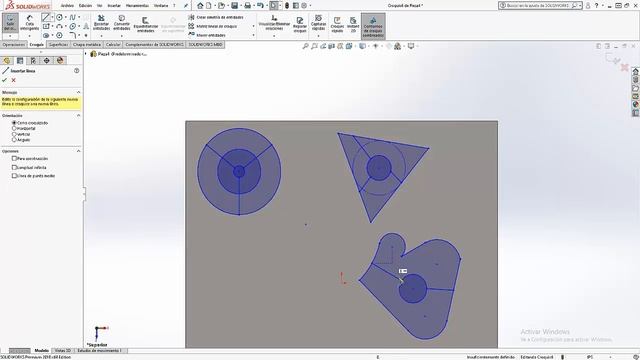Screen dimensions: 640x360
Task: Toggle Contornos de croquis sombreados
Action: pyautogui.click(x=373, y=27)
